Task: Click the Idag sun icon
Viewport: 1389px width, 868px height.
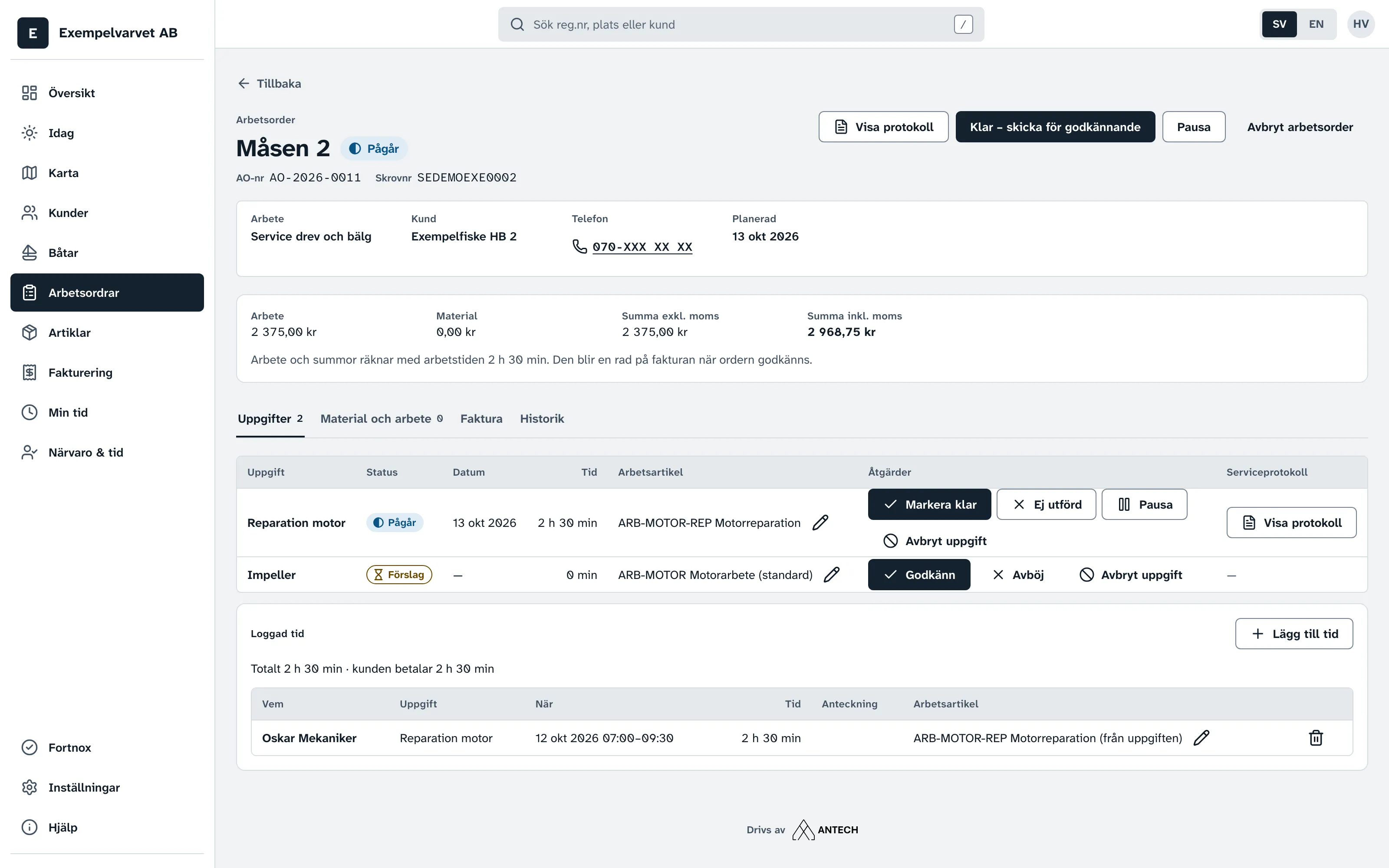Action: click(29, 133)
